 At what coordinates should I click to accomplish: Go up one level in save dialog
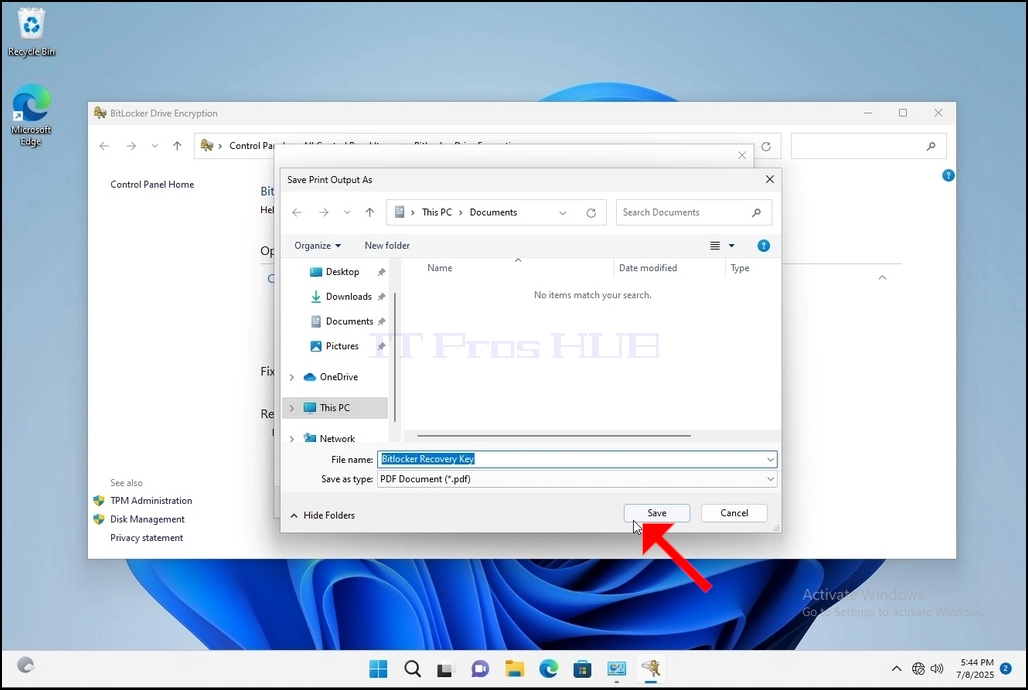click(370, 213)
